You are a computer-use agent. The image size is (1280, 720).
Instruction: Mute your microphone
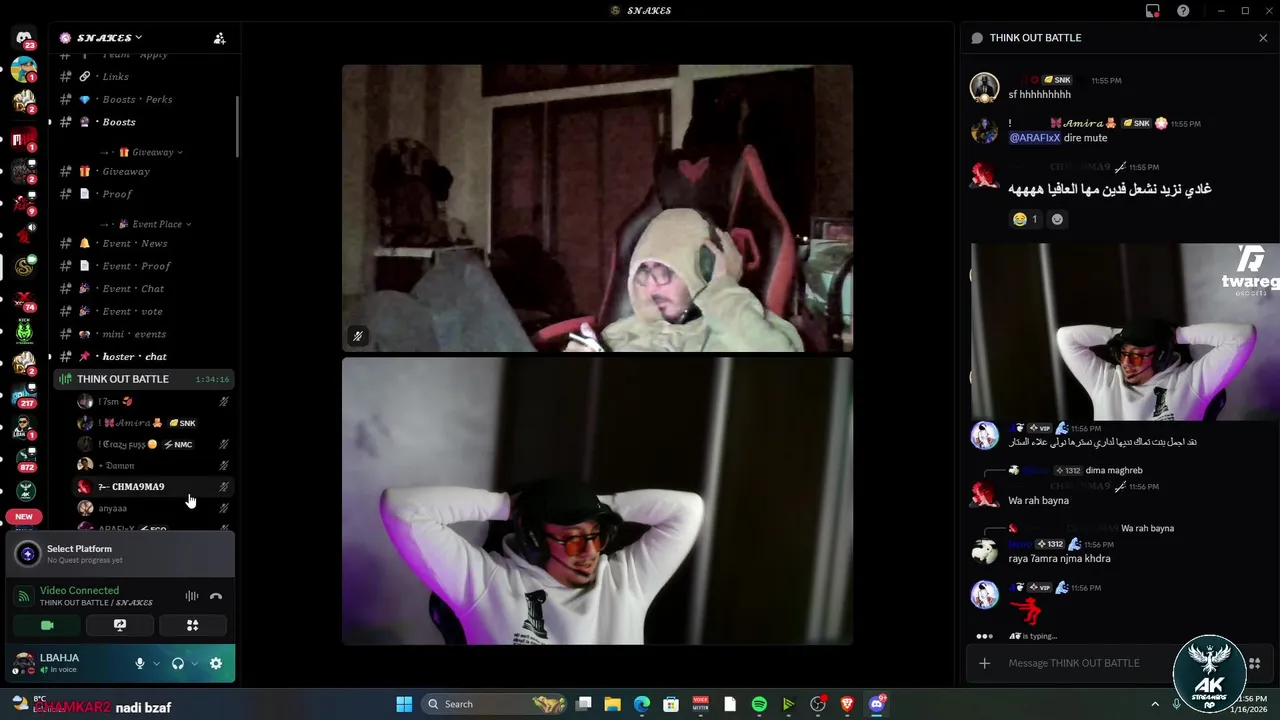click(140, 663)
